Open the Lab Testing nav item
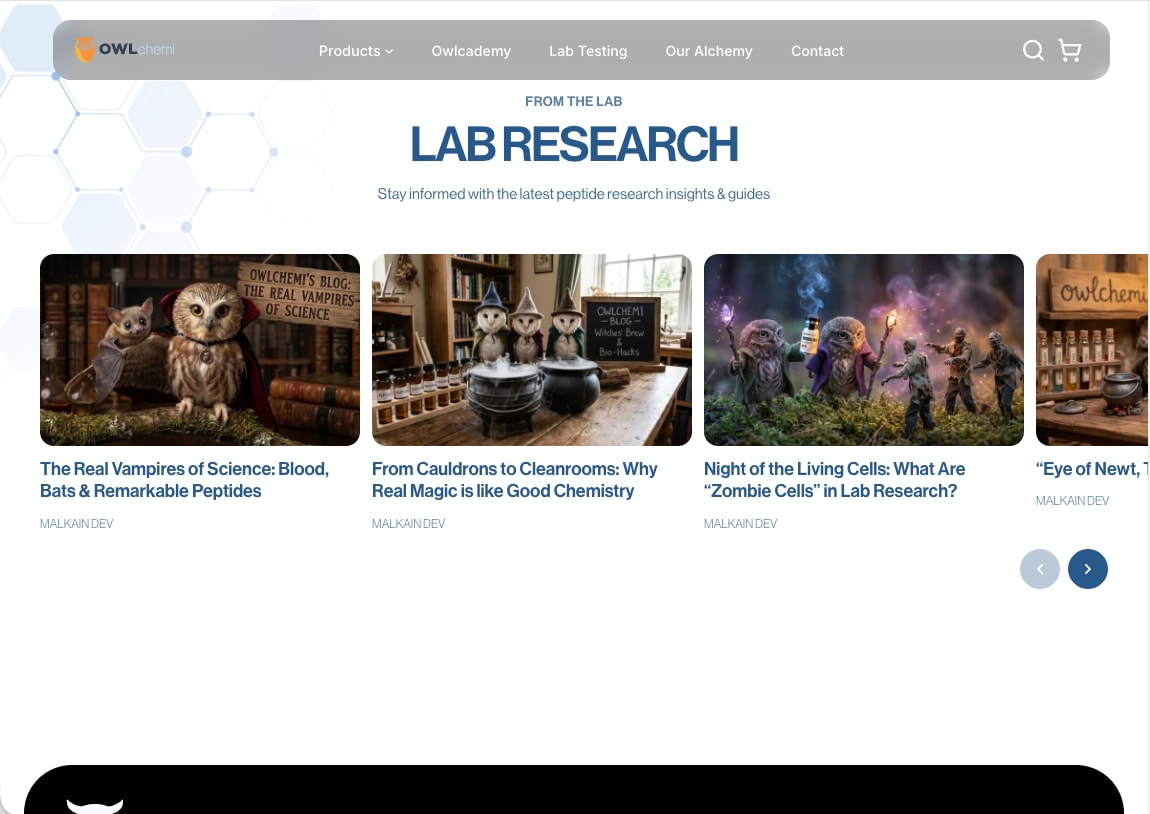The width and height of the screenshot is (1150, 814). click(x=588, y=51)
